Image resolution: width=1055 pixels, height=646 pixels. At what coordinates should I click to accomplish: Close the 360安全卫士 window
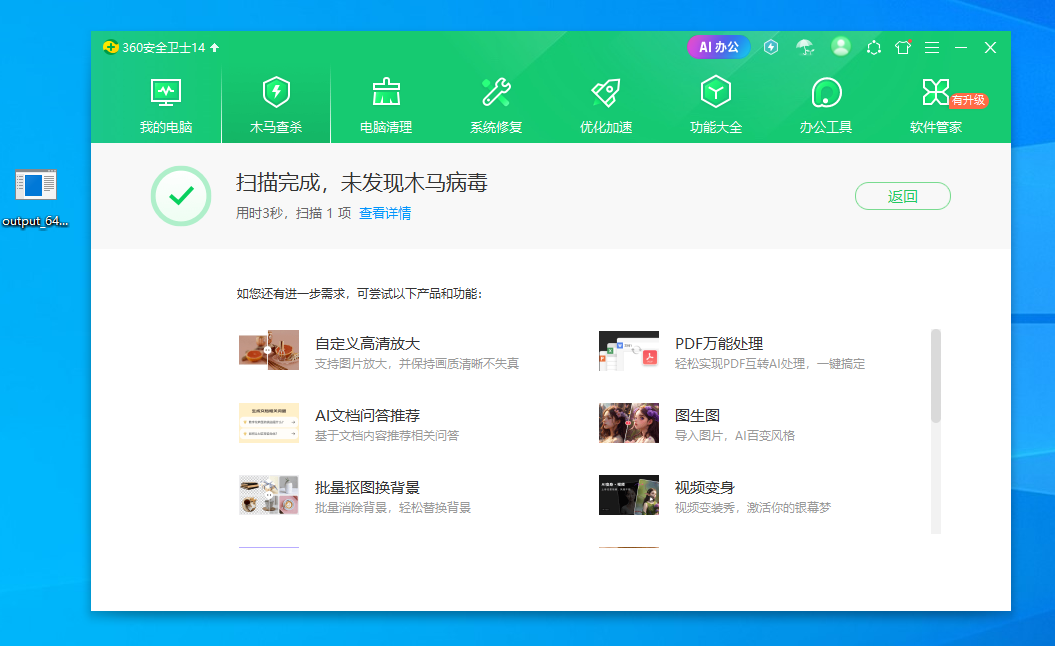point(990,48)
